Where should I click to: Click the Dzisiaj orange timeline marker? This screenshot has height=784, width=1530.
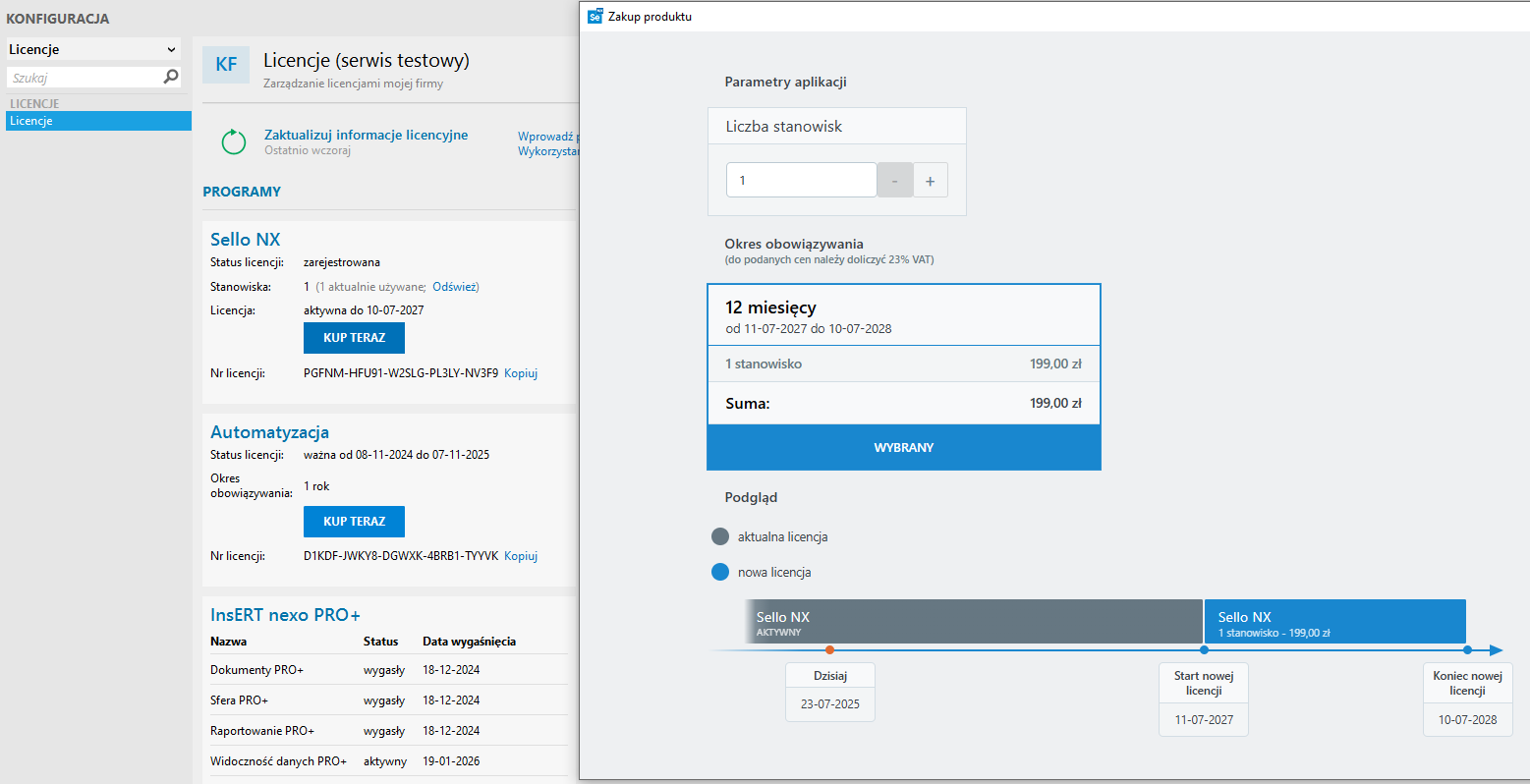[x=830, y=649]
